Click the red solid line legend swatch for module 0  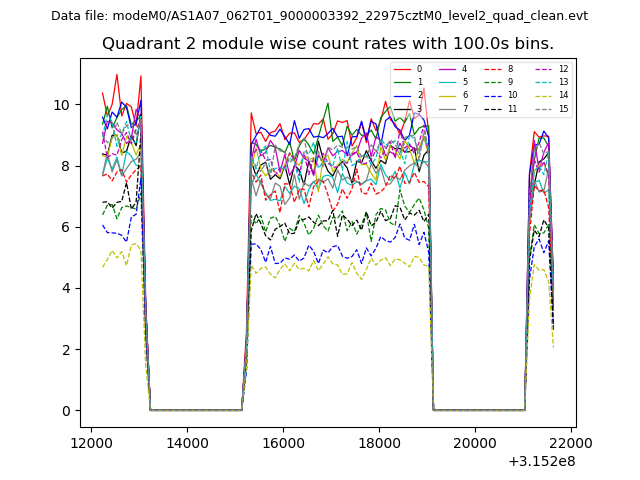click(x=400, y=69)
